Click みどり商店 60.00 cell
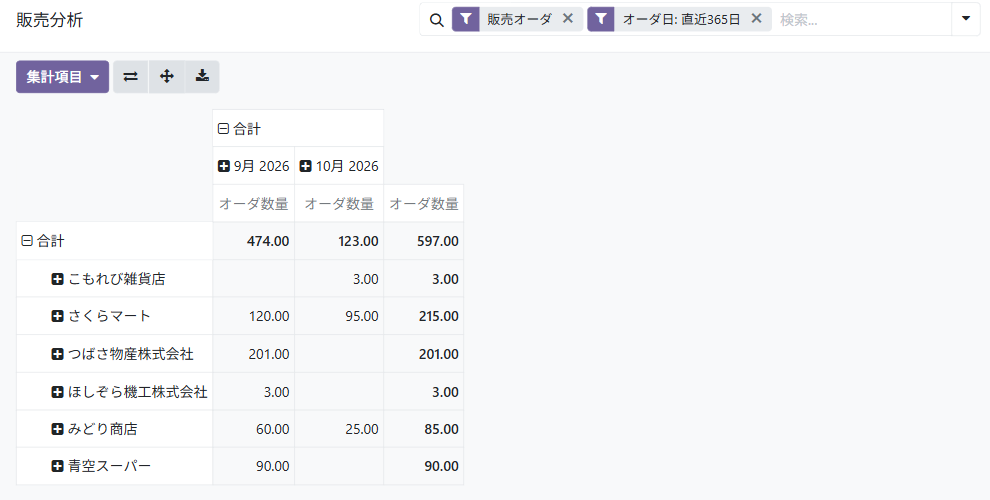This screenshot has height=500, width=990. tap(253, 429)
